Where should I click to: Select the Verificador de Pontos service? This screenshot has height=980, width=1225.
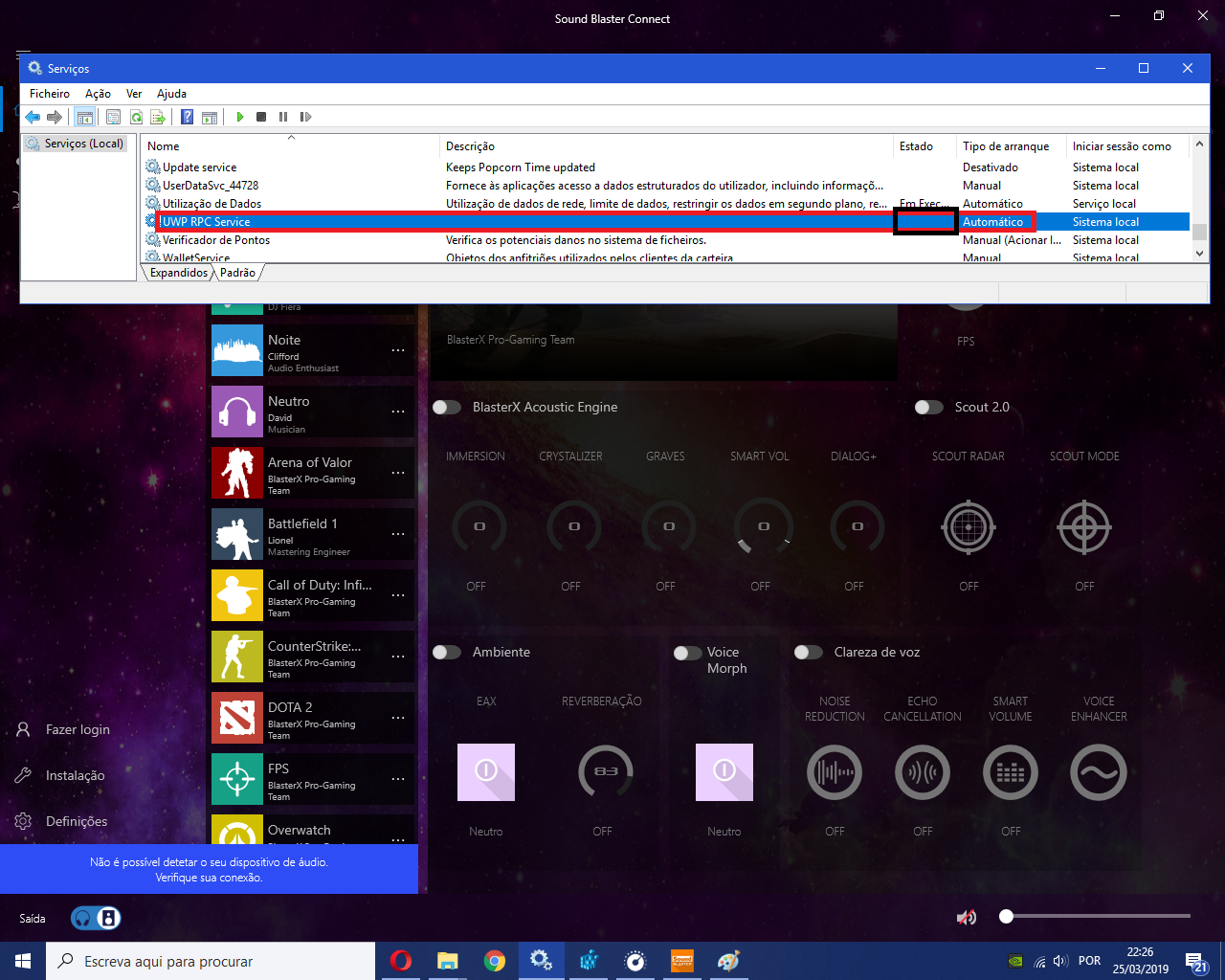click(x=666, y=240)
